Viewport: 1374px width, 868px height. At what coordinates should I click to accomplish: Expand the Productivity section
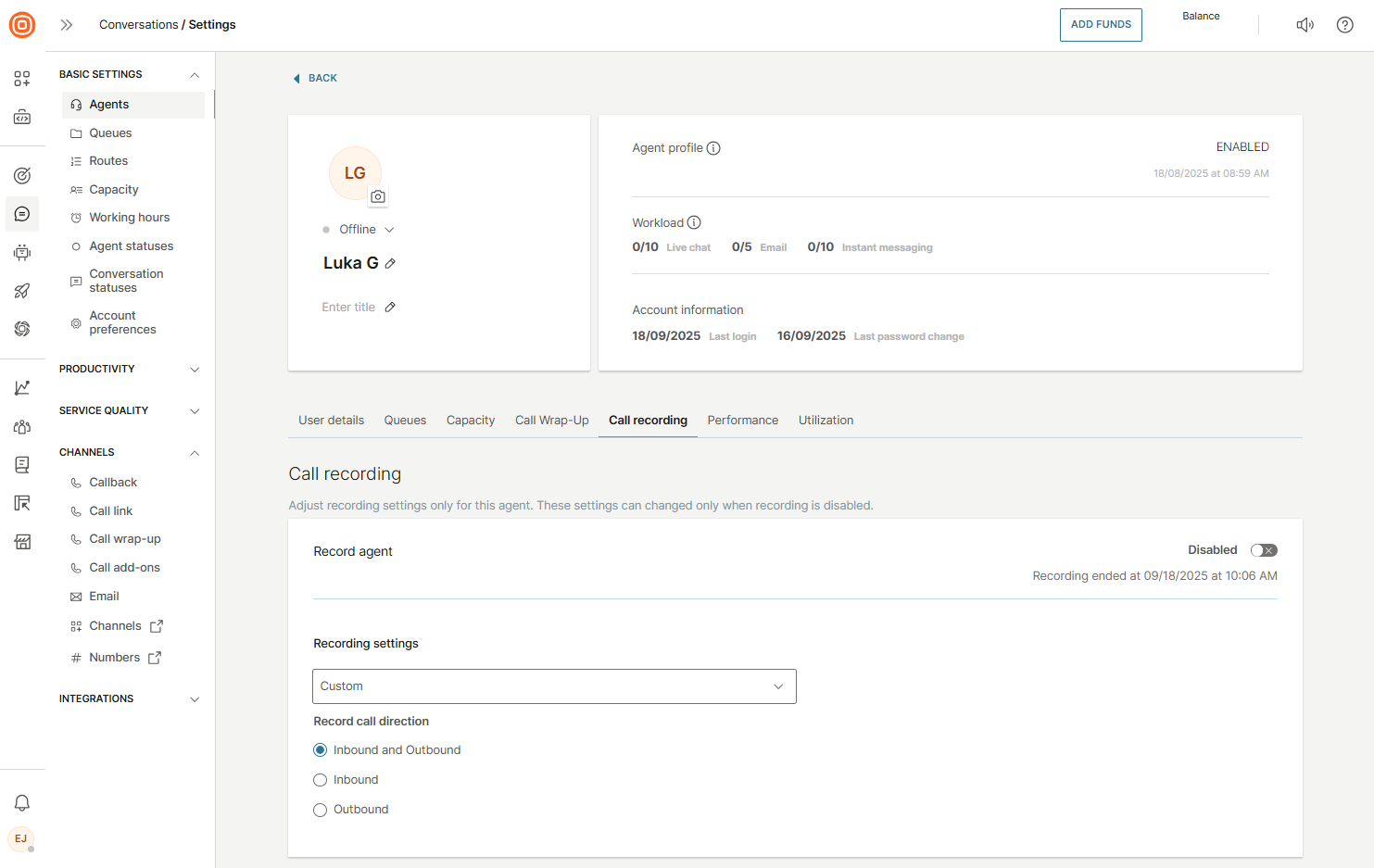click(129, 370)
